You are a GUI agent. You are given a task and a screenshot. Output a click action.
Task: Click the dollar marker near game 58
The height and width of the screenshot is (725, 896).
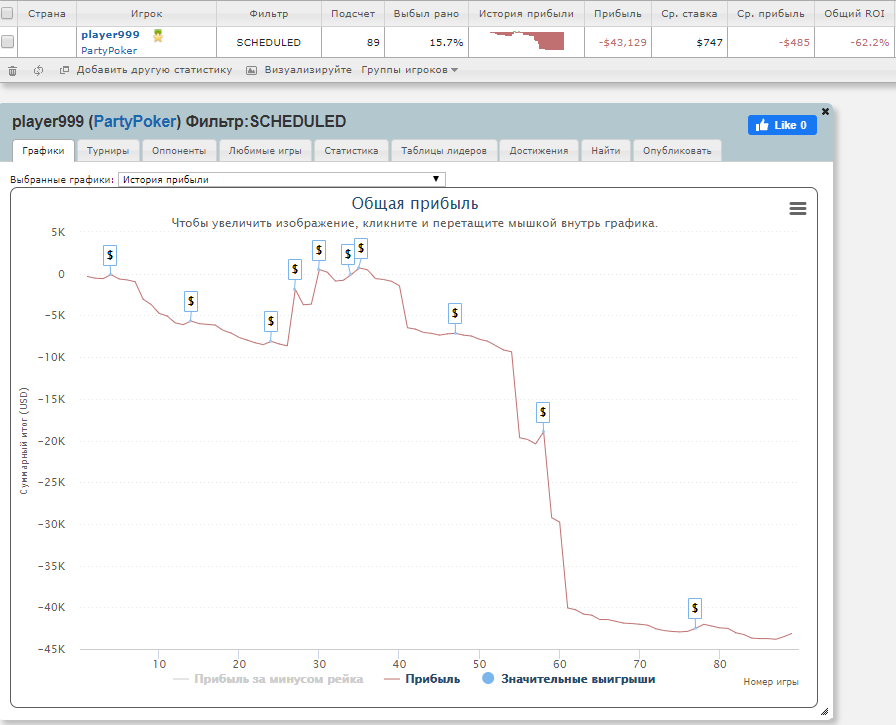click(x=543, y=412)
